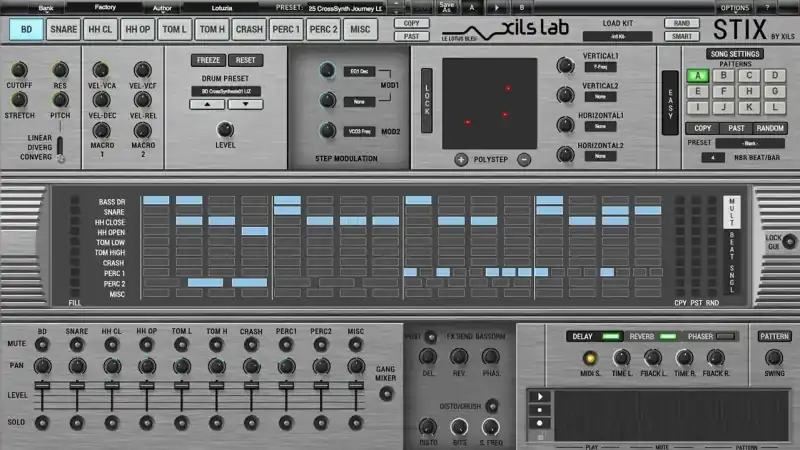Image resolution: width=800 pixels, height=450 pixels.
Task: Open the LOAD KIT selector
Action: click(617, 36)
